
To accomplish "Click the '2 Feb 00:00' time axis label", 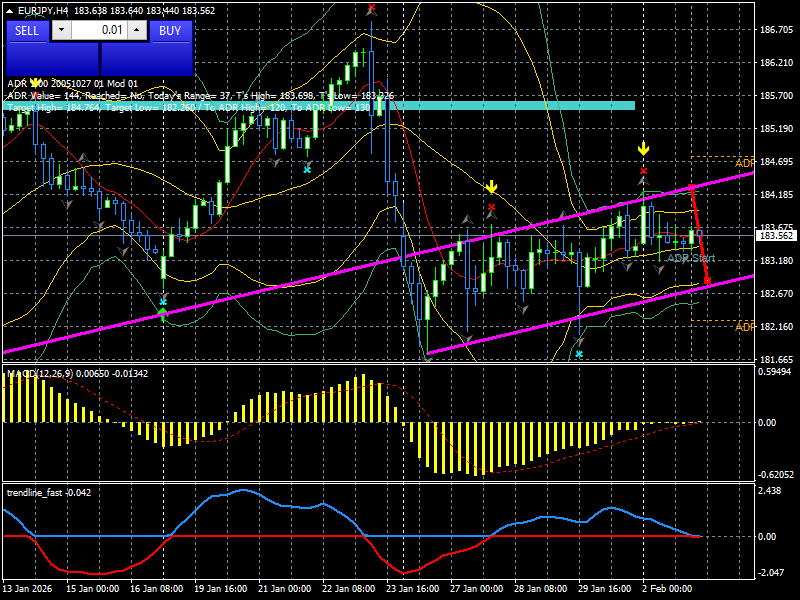I will click(667, 588).
